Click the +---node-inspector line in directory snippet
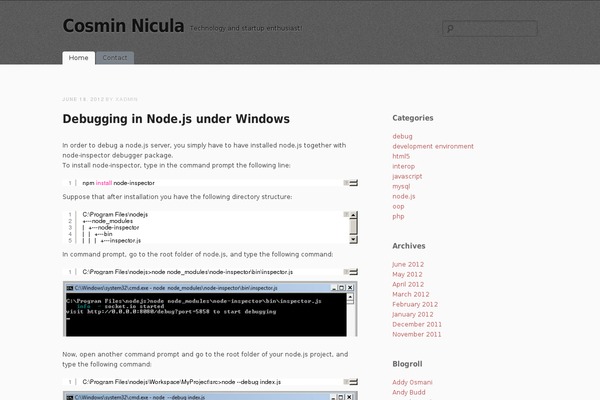 [111, 227]
